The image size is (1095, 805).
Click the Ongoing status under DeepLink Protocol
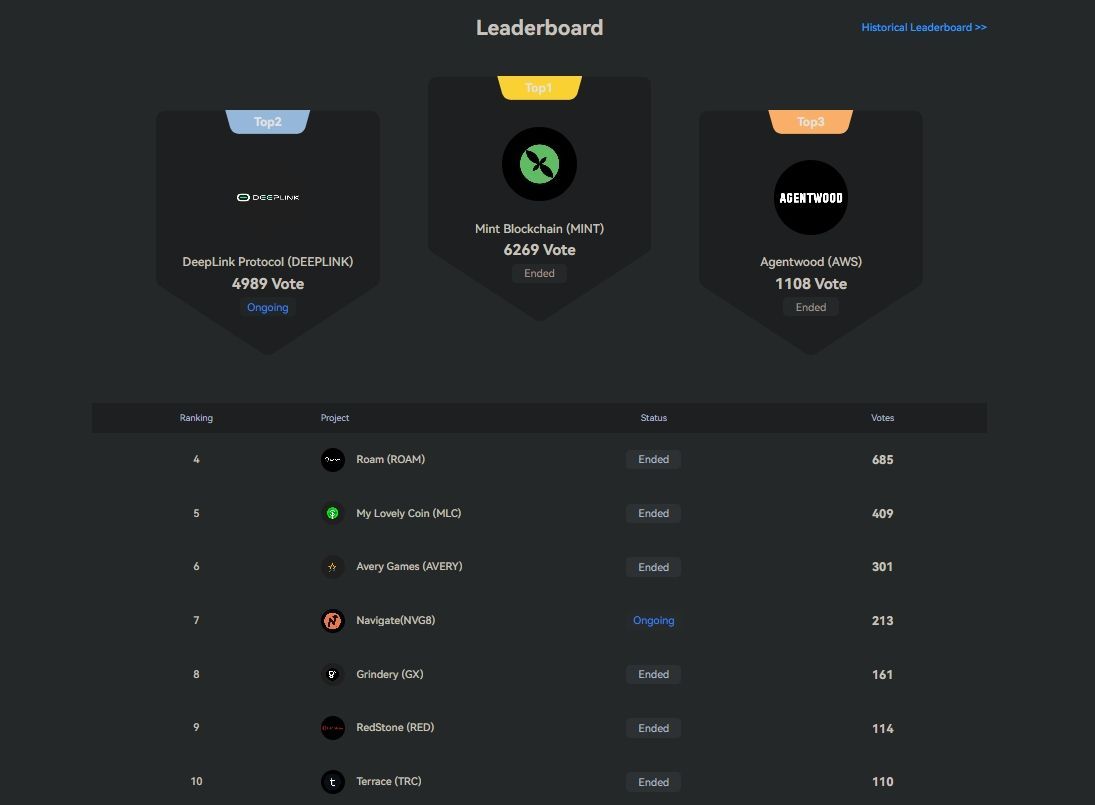[x=267, y=307]
